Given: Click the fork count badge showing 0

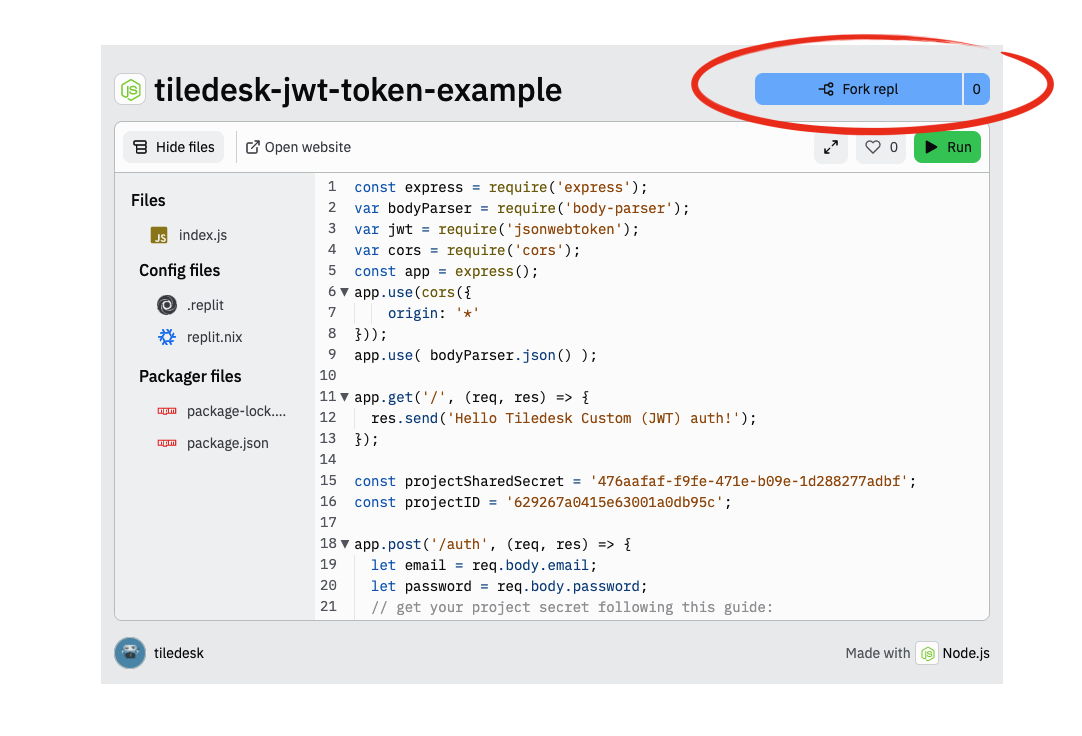Looking at the screenshot, I should point(976,89).
